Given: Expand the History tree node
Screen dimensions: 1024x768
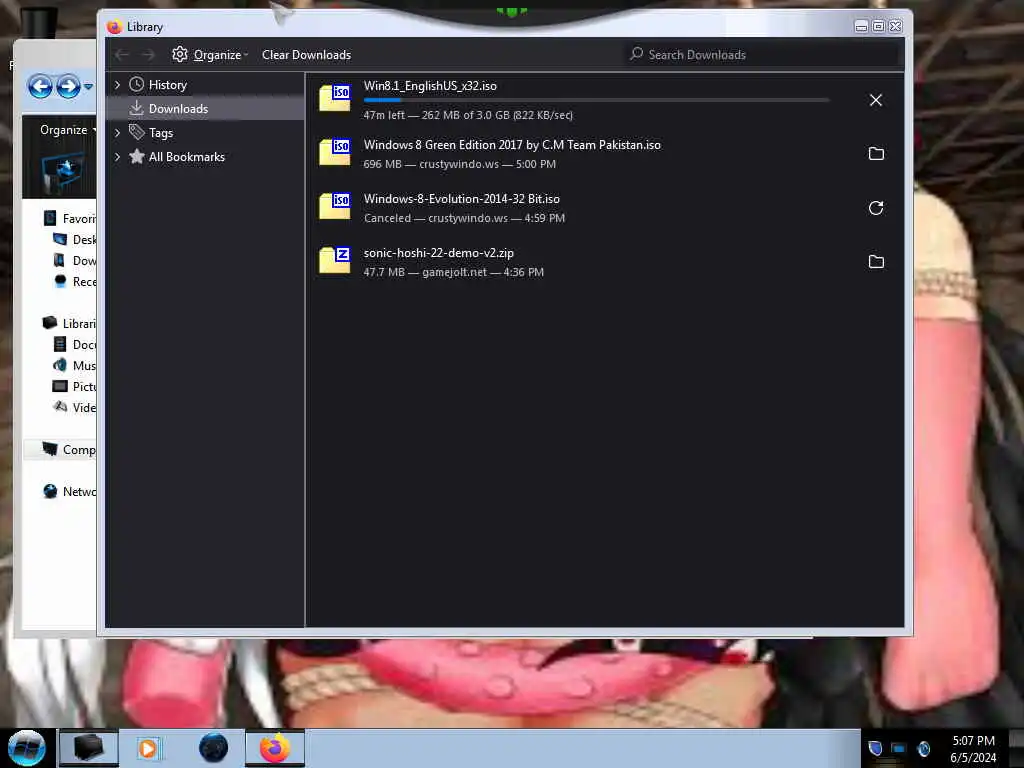Looking at the screenshot, I should tap(118, 85).
